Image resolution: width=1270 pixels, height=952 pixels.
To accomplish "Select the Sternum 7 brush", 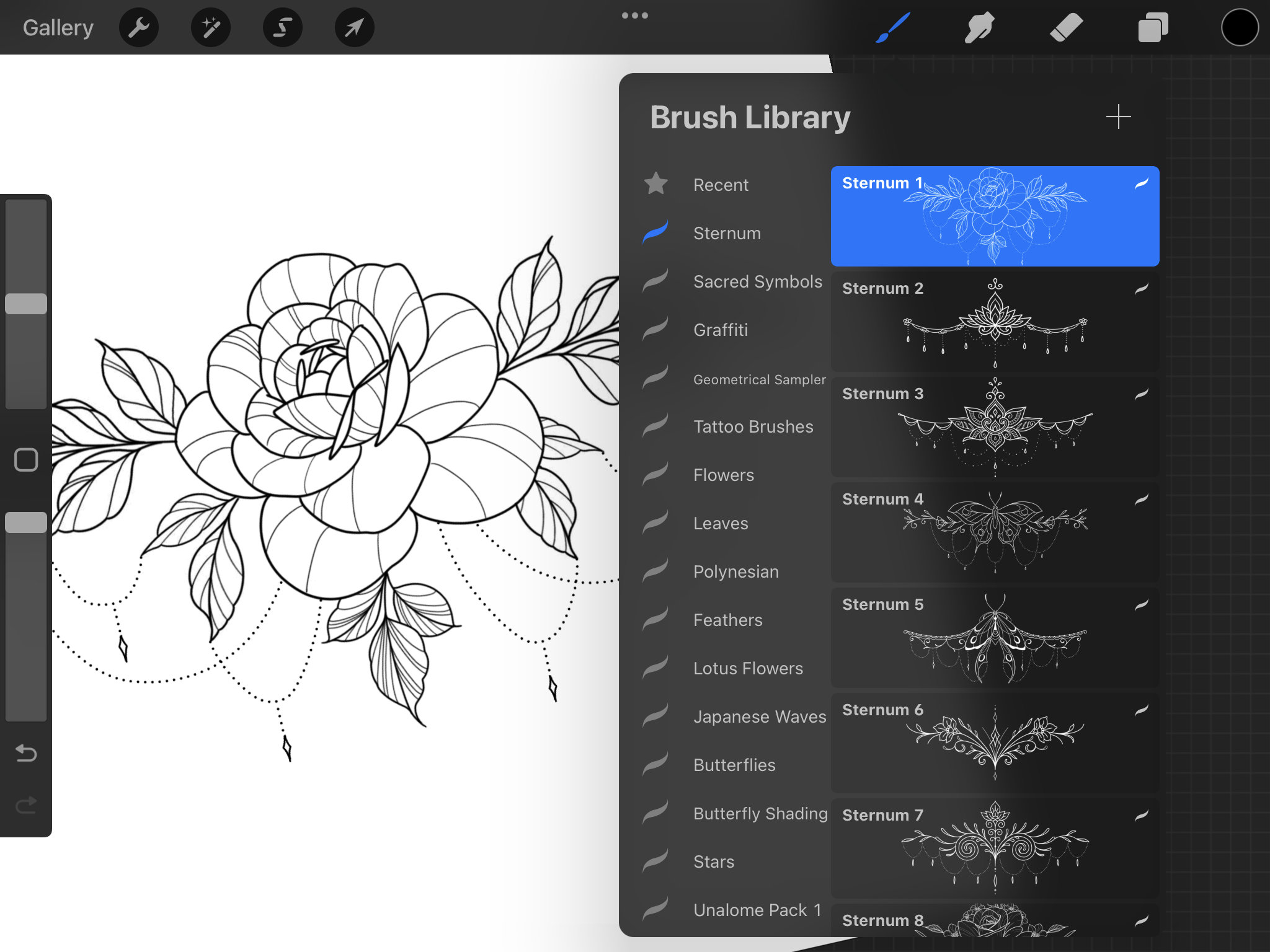I will click(995, 848).
